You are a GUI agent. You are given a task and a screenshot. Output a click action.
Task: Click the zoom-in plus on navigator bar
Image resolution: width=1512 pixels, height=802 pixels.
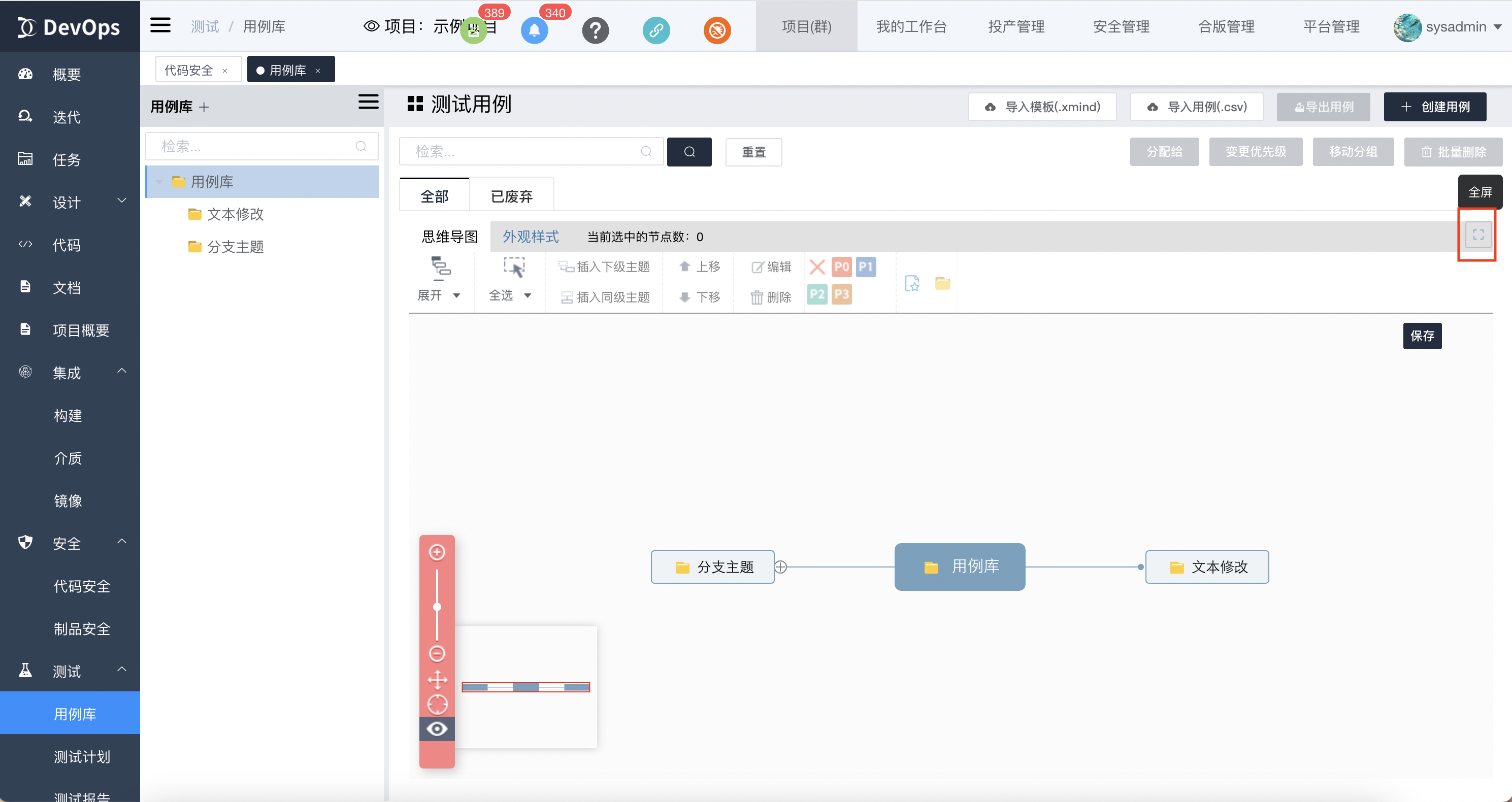click(x=437, y=552)
